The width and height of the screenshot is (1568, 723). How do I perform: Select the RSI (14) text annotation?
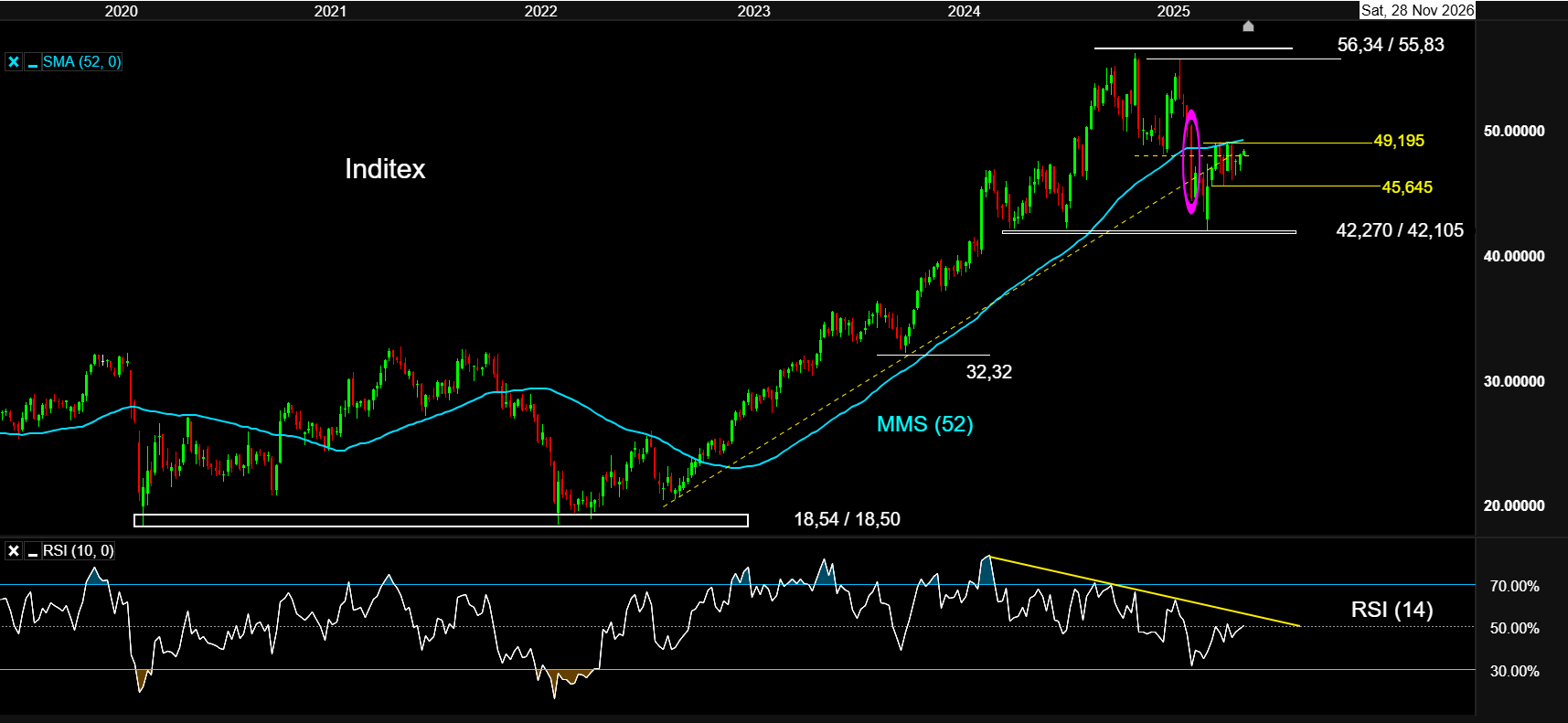click(1392, 610)
